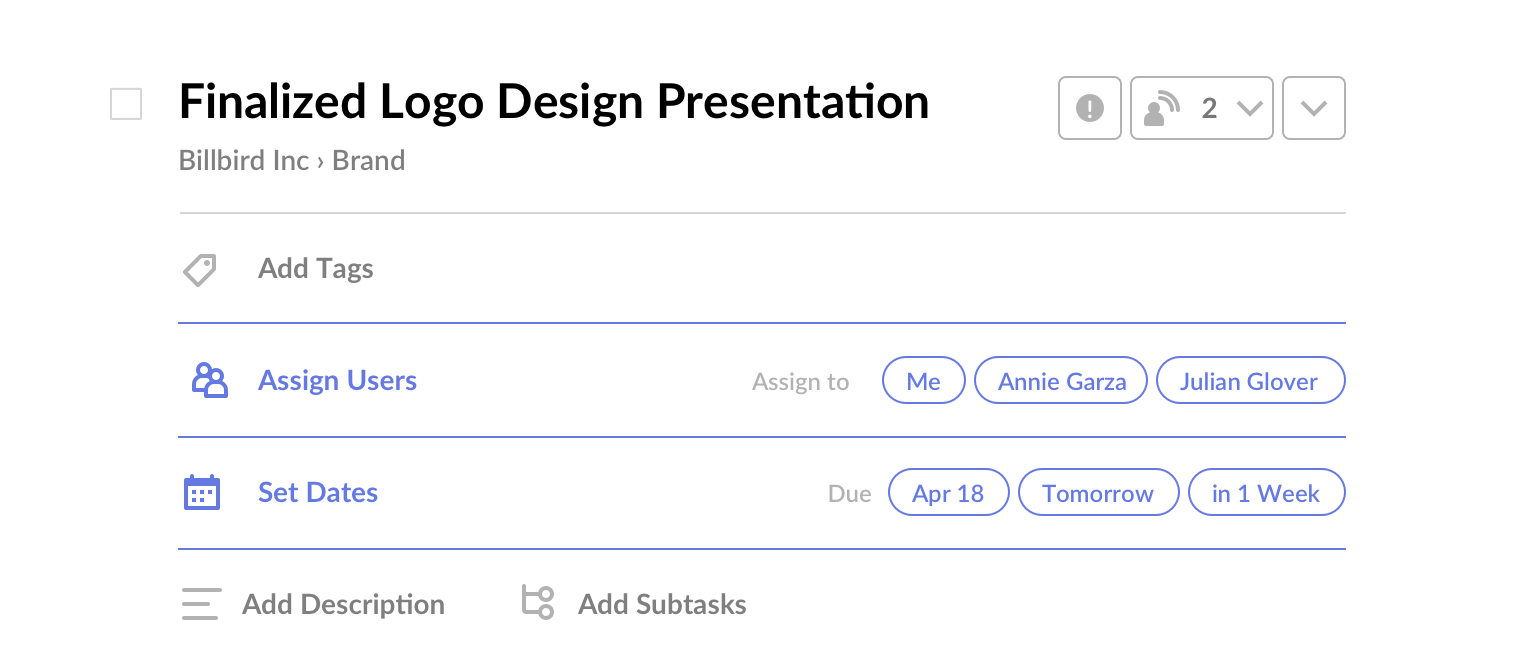Assign the task to Annie Garza
The width and height of the screenshot is (1524, 660).
tap(1061, 381)
